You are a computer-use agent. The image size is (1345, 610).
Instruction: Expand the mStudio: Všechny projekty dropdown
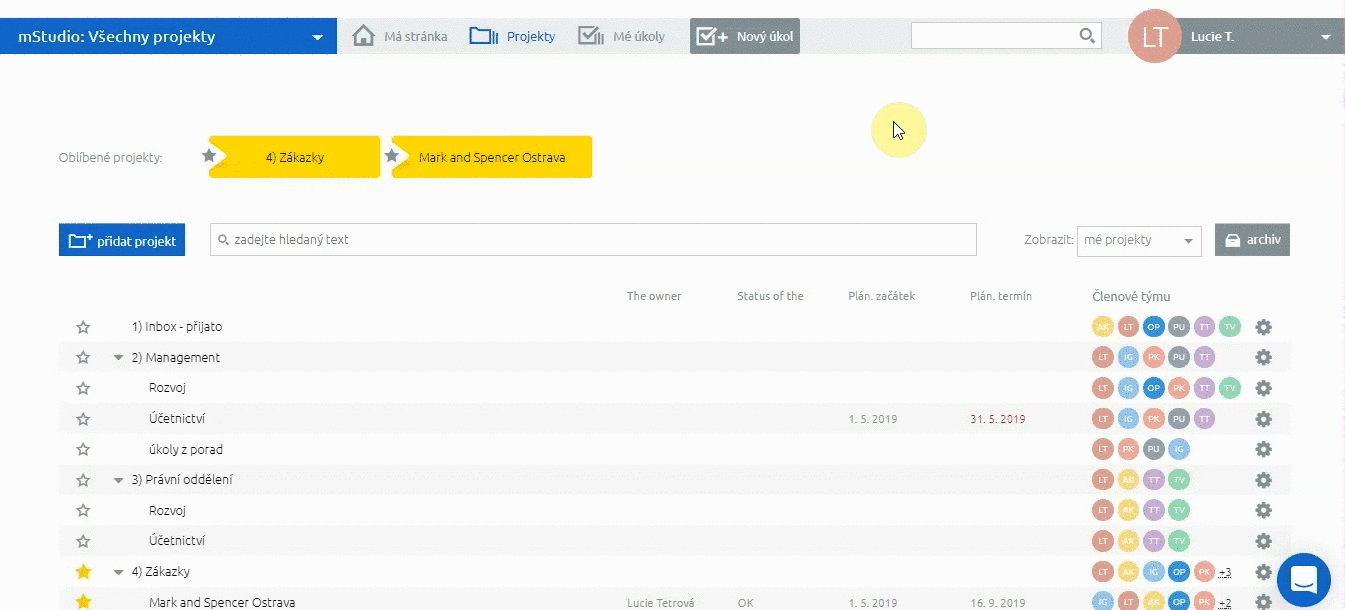coord(317,37)
